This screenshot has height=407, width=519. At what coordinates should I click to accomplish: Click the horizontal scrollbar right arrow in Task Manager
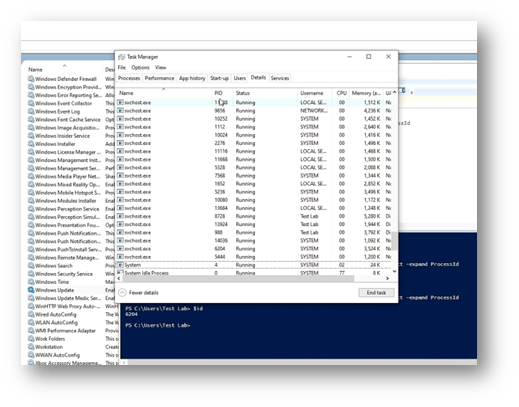[x=387, y=278]
